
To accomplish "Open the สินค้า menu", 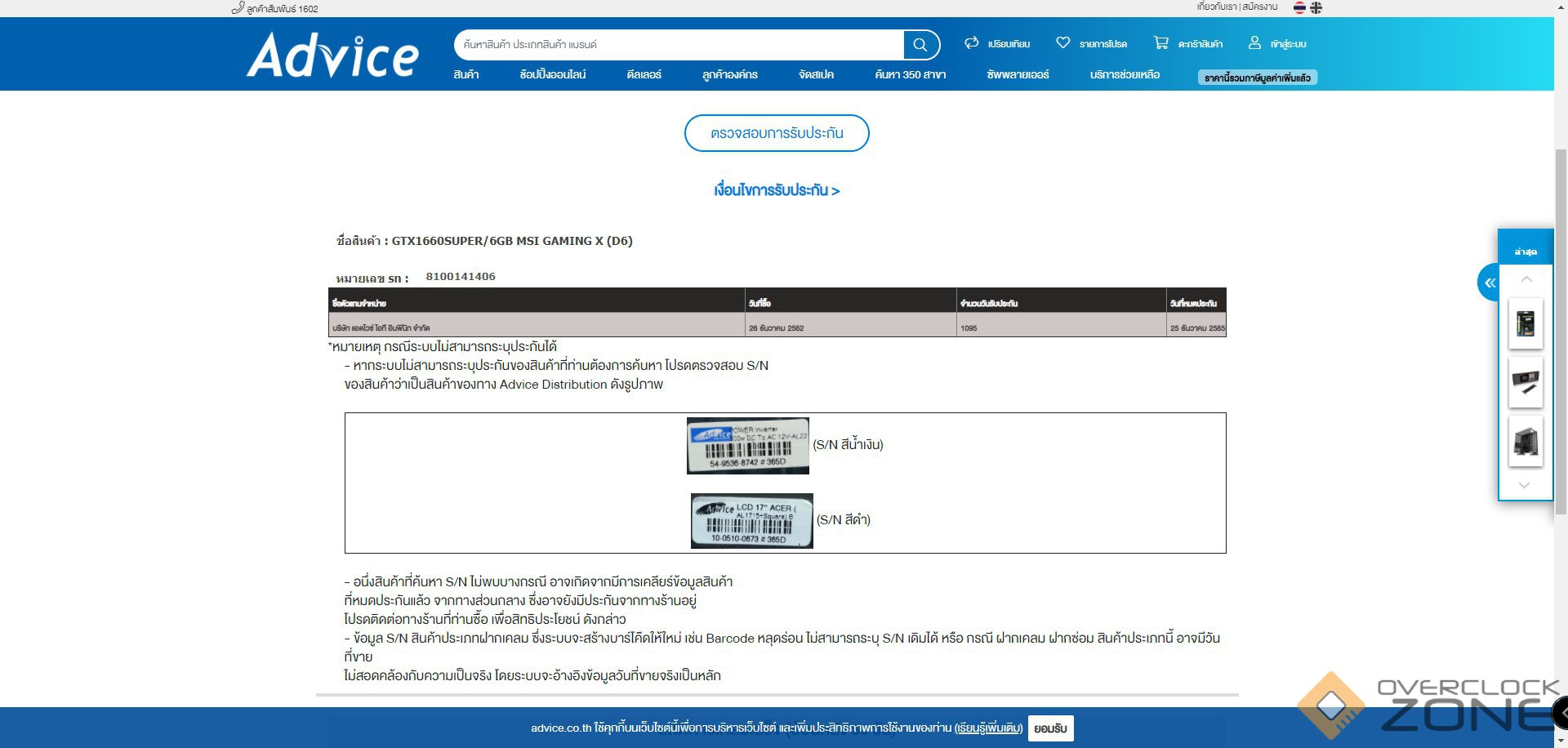I will tap(466, 74).
